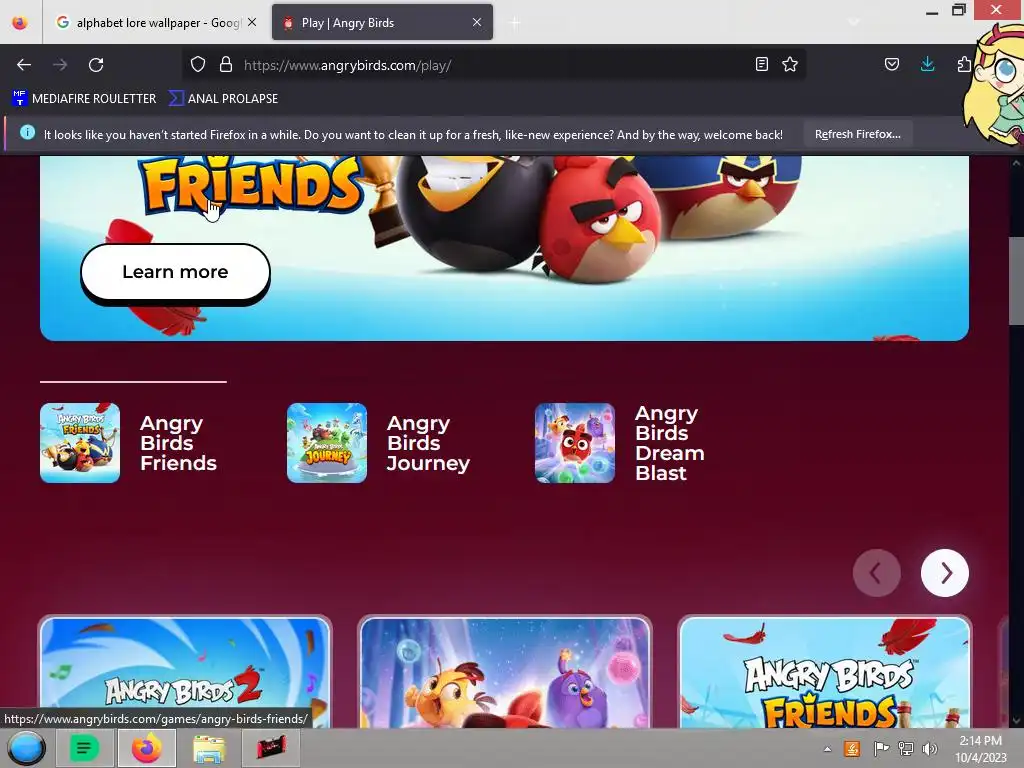This screenshot has height=768, width=1024.
Task: Click the info icon in notification bar
Action: coord(27,133)
